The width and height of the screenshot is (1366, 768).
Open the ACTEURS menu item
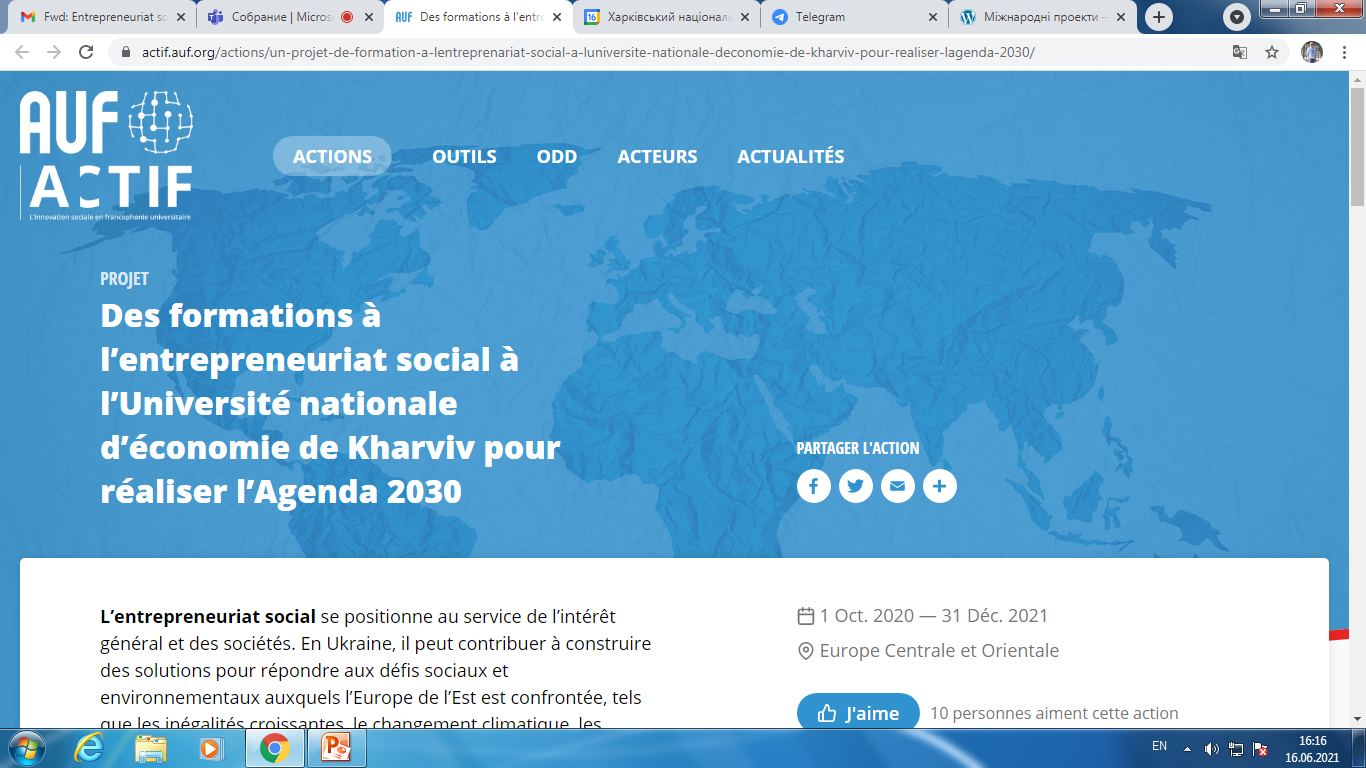[657, 156]
